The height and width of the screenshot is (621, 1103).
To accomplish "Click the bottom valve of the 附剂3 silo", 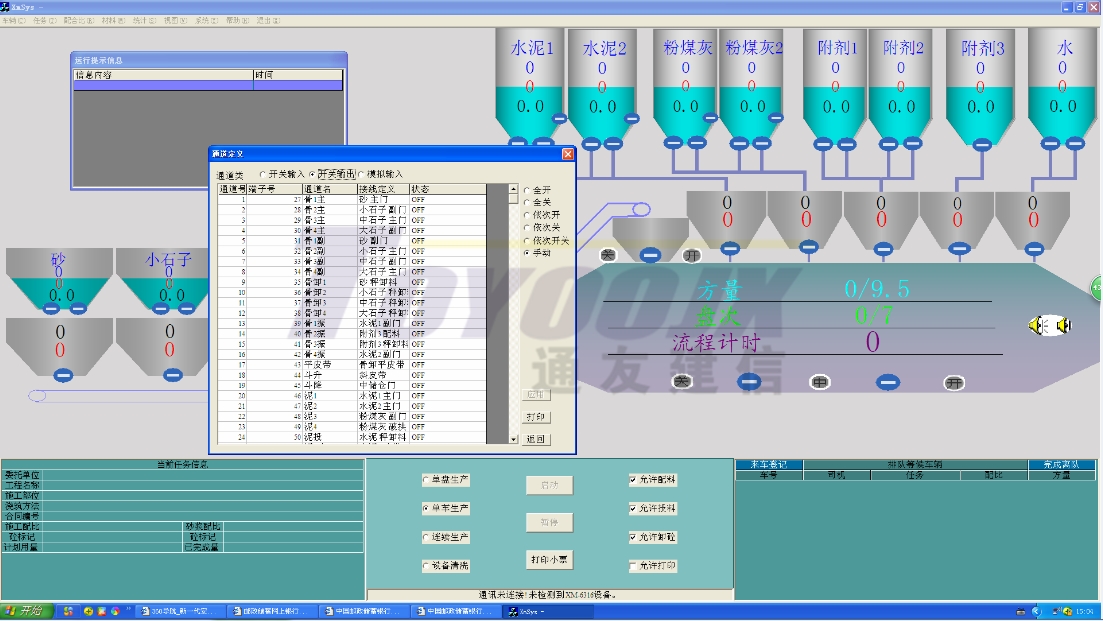I will tap(982, 145).
